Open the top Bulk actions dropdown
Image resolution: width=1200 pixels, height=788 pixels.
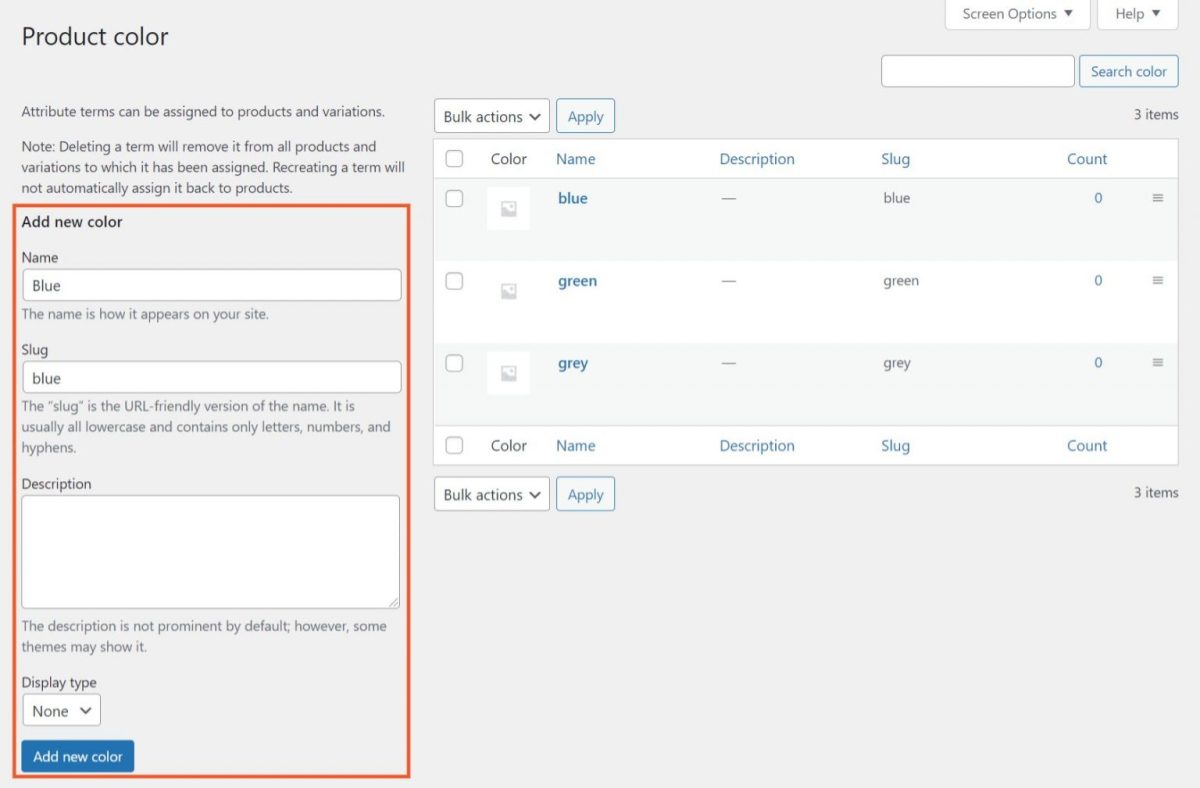click(x=491, y=116)
